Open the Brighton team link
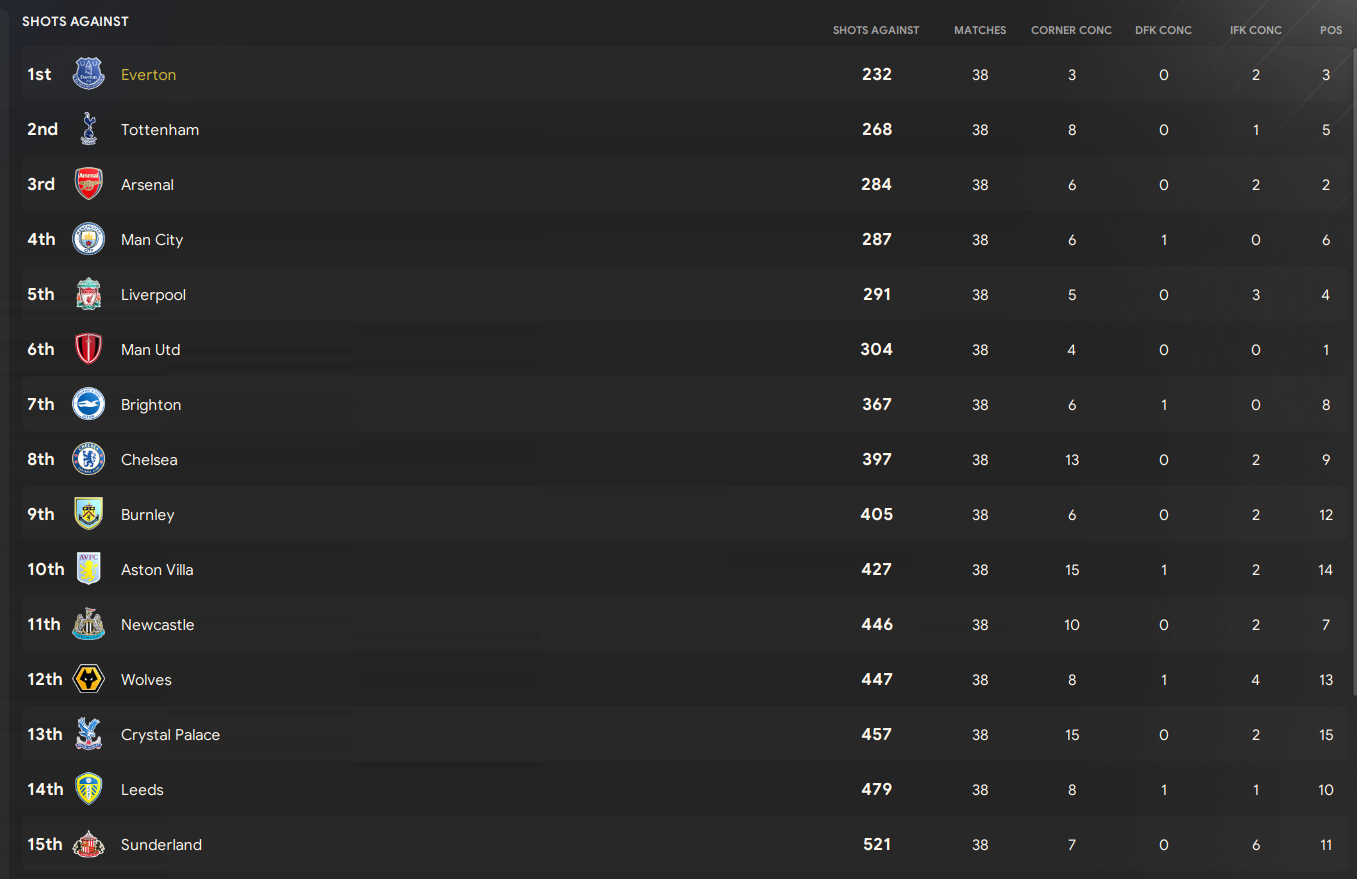Screen dimensions: 1357x879 click(151, 405)
